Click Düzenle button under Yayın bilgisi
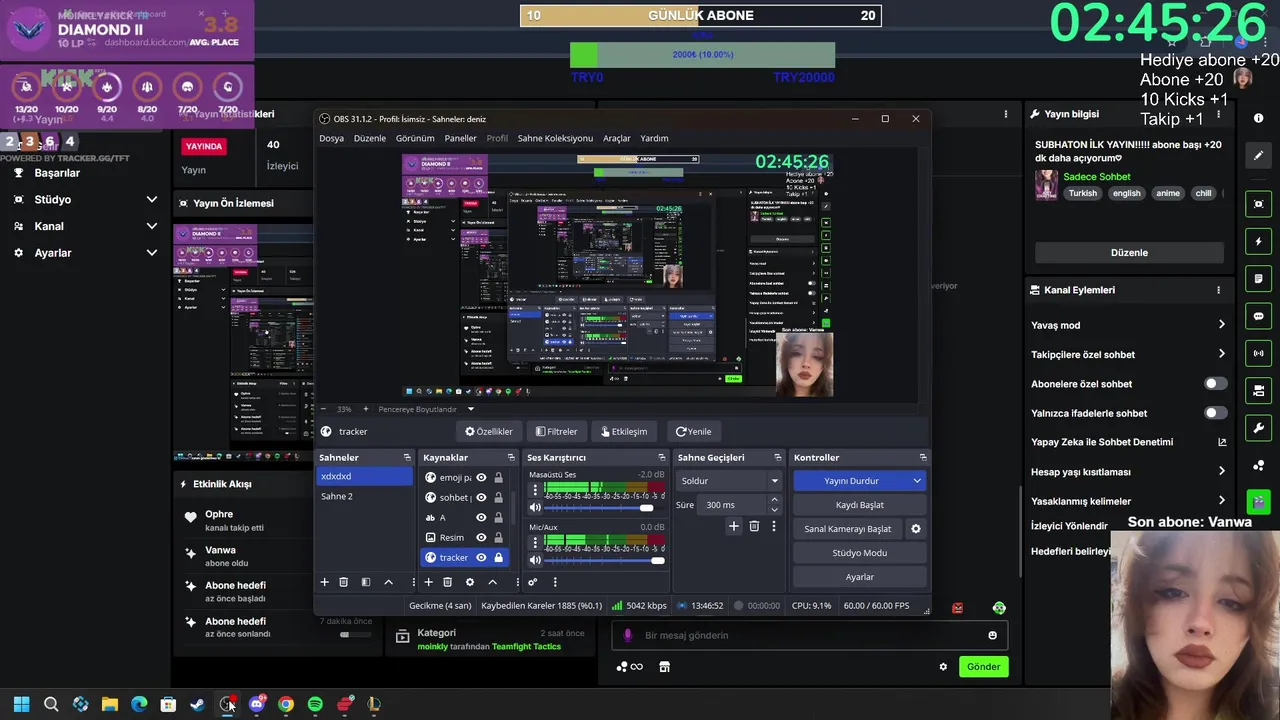The width and height of the screenshot is (1280, 720). point(1129,253)
